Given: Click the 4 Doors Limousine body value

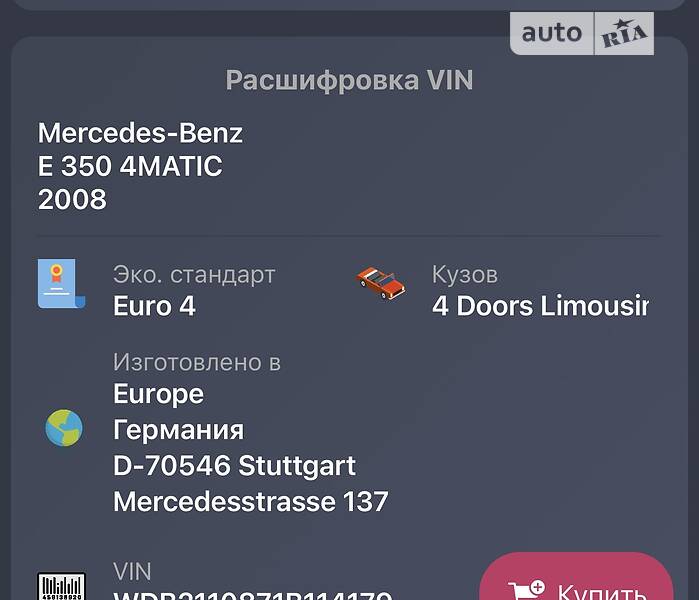Looking at the screenshot, I should [540, 306].
